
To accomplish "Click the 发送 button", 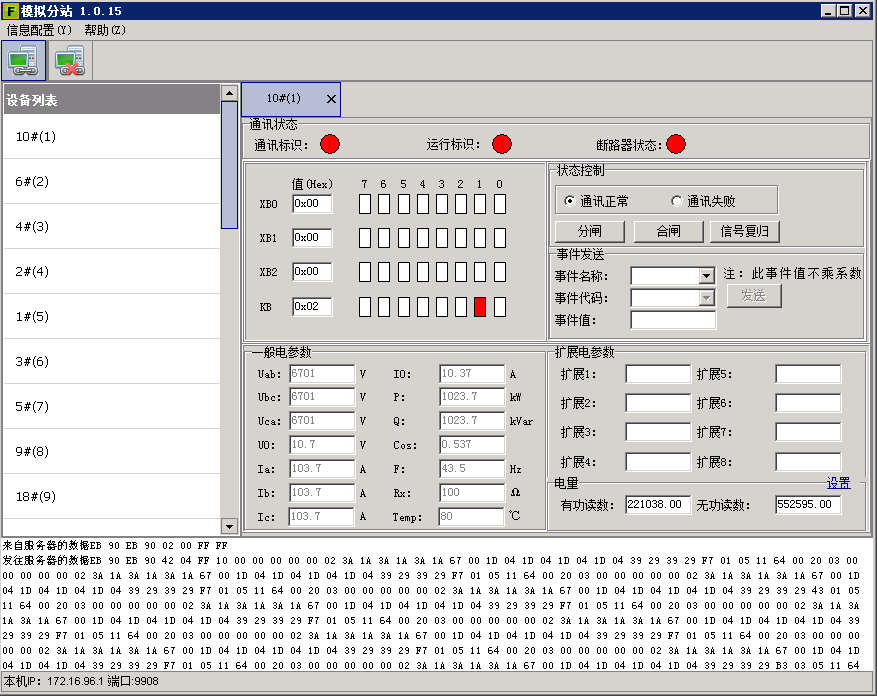I will point(754,296).
